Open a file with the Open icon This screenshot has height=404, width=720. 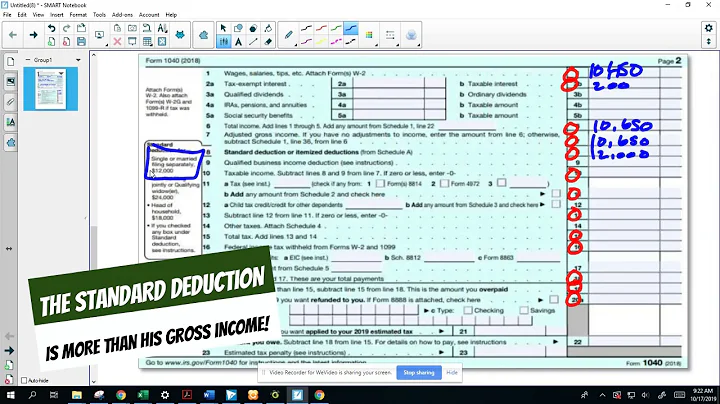tap(81, 28)
